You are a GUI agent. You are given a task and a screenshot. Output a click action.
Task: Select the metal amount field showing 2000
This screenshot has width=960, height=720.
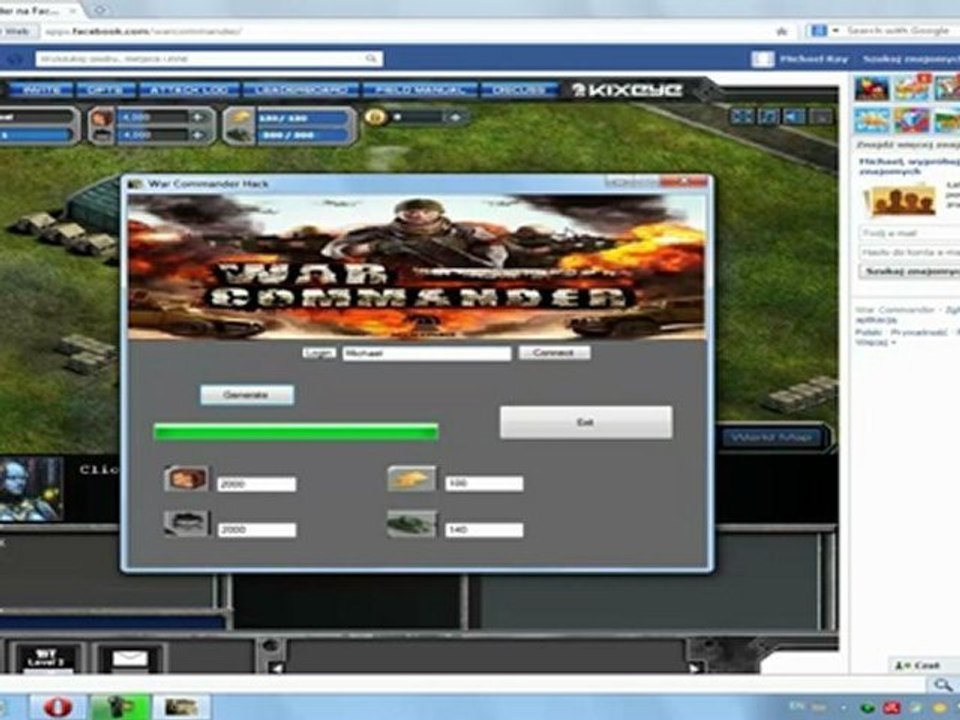[257, 484]
